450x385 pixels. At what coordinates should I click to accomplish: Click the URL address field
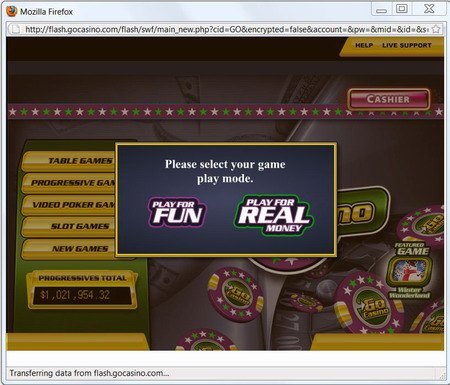(x=226, y=29)
